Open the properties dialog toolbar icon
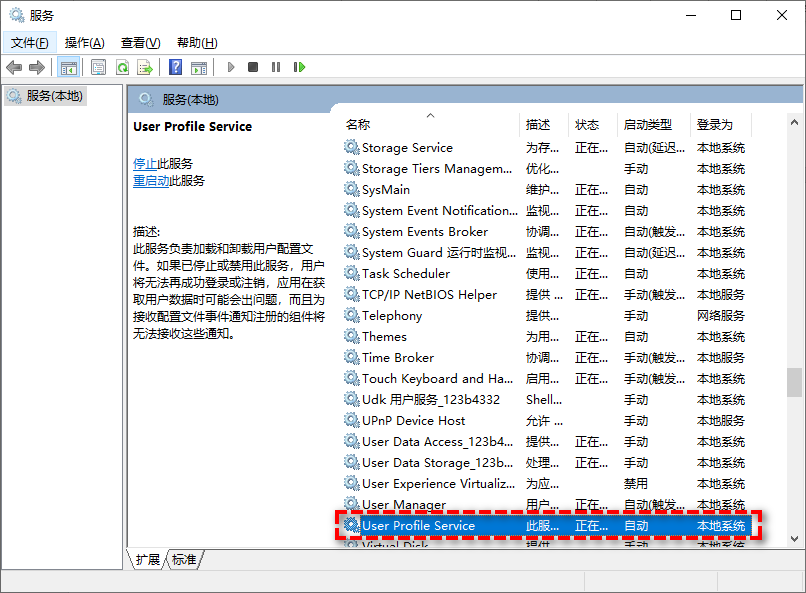 99,67
